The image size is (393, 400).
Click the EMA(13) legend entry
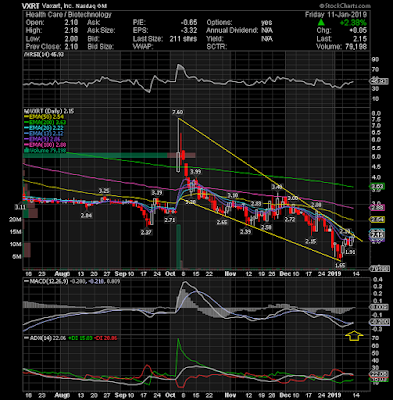[x=43, y=134]
